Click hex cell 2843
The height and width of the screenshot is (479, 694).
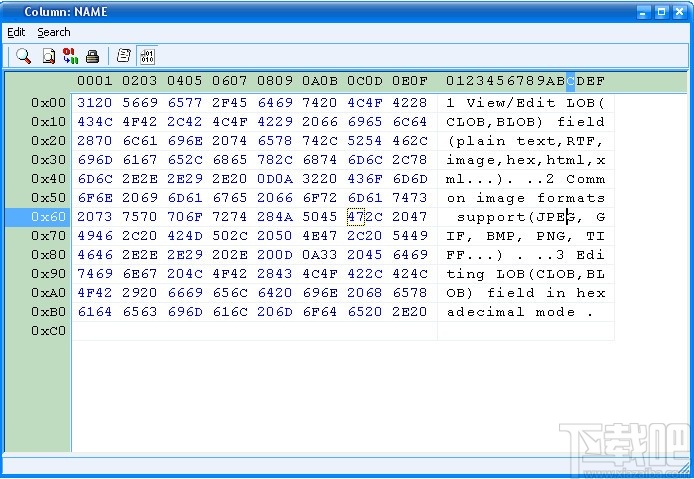pyautogui.click(x=274, y=274)
